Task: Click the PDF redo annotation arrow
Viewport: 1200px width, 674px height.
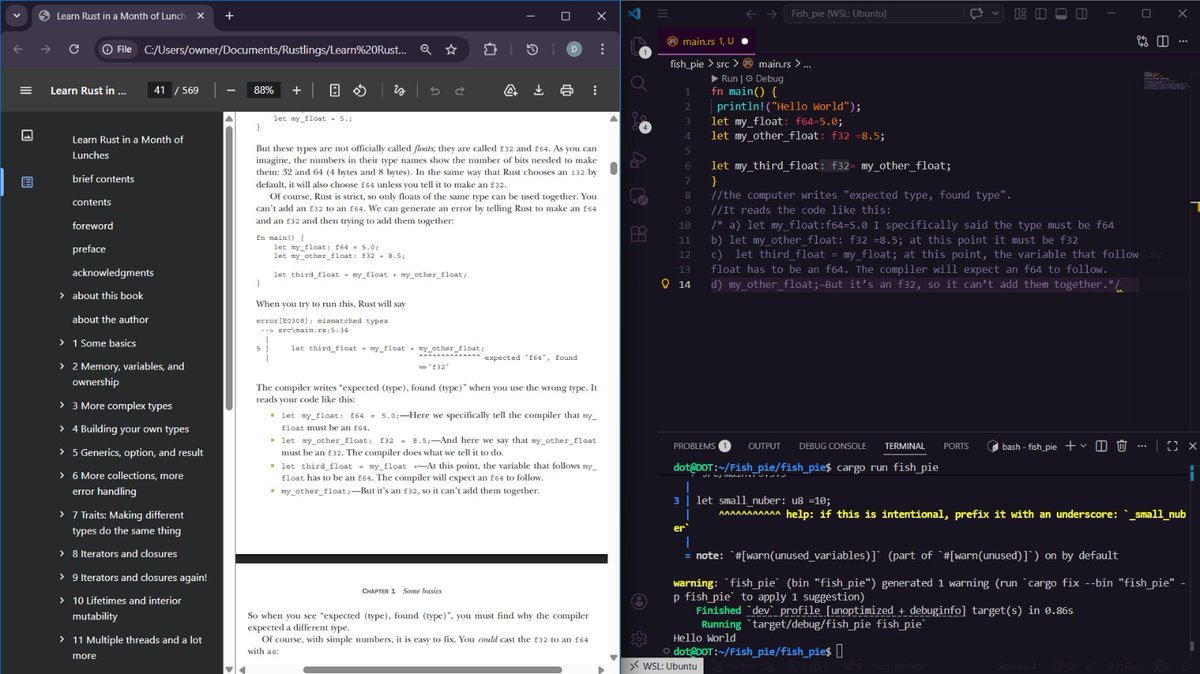Action: [x=460, y=90]
